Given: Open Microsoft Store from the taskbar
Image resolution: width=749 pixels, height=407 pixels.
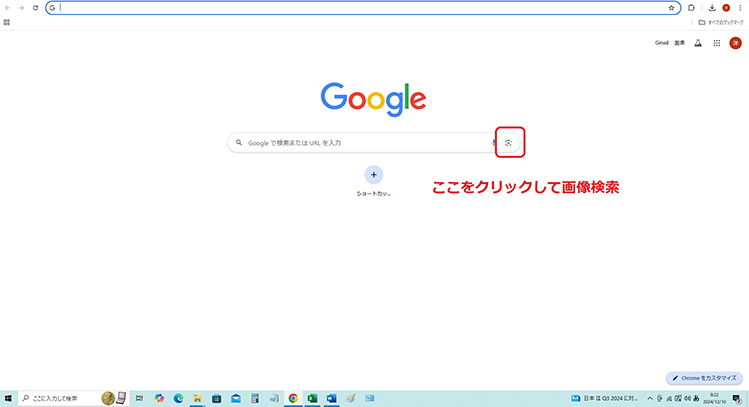Looking at the screenshot, I should click(216, 398).
